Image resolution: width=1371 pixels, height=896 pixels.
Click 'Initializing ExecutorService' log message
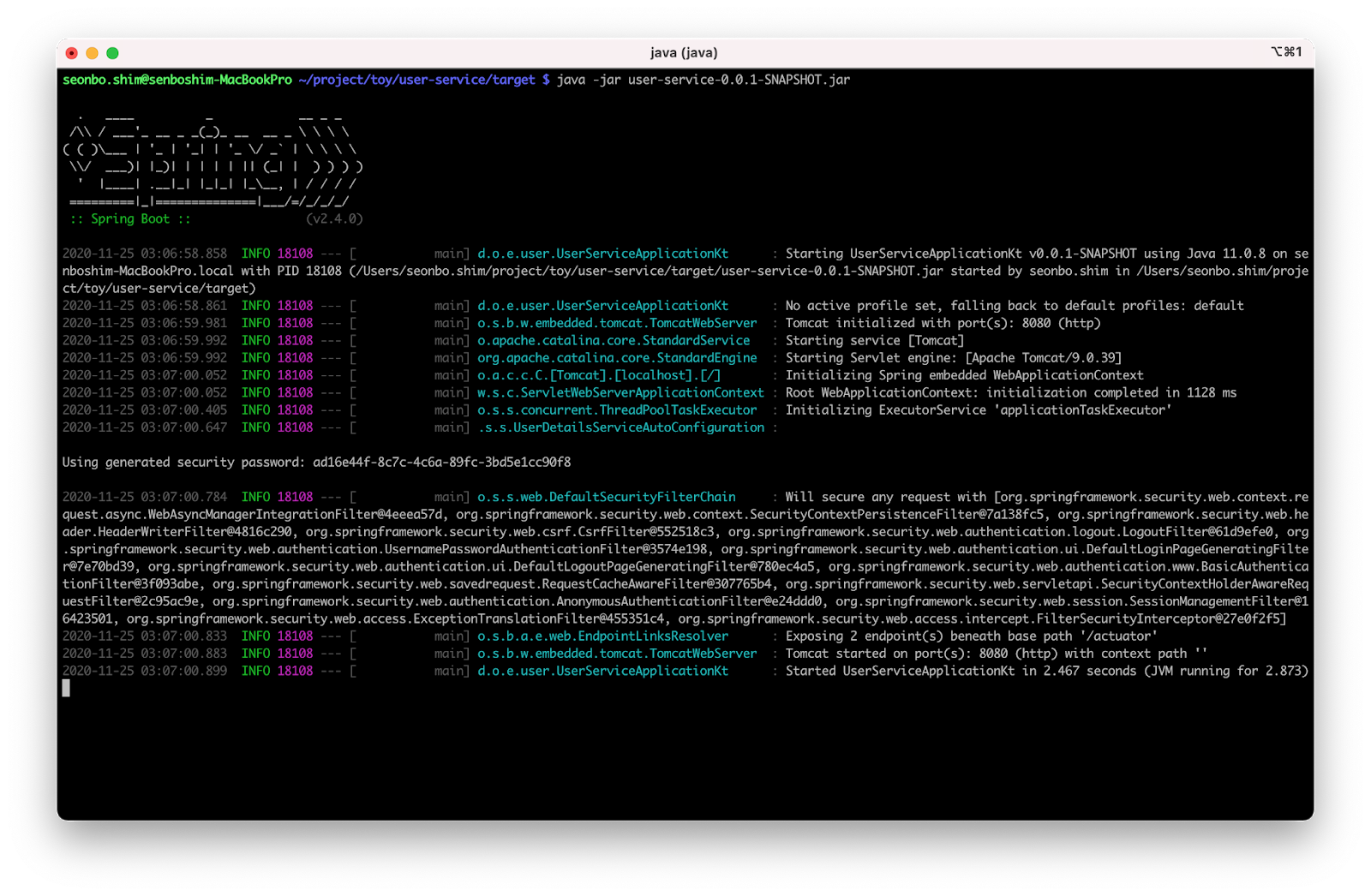pos(979,410)
